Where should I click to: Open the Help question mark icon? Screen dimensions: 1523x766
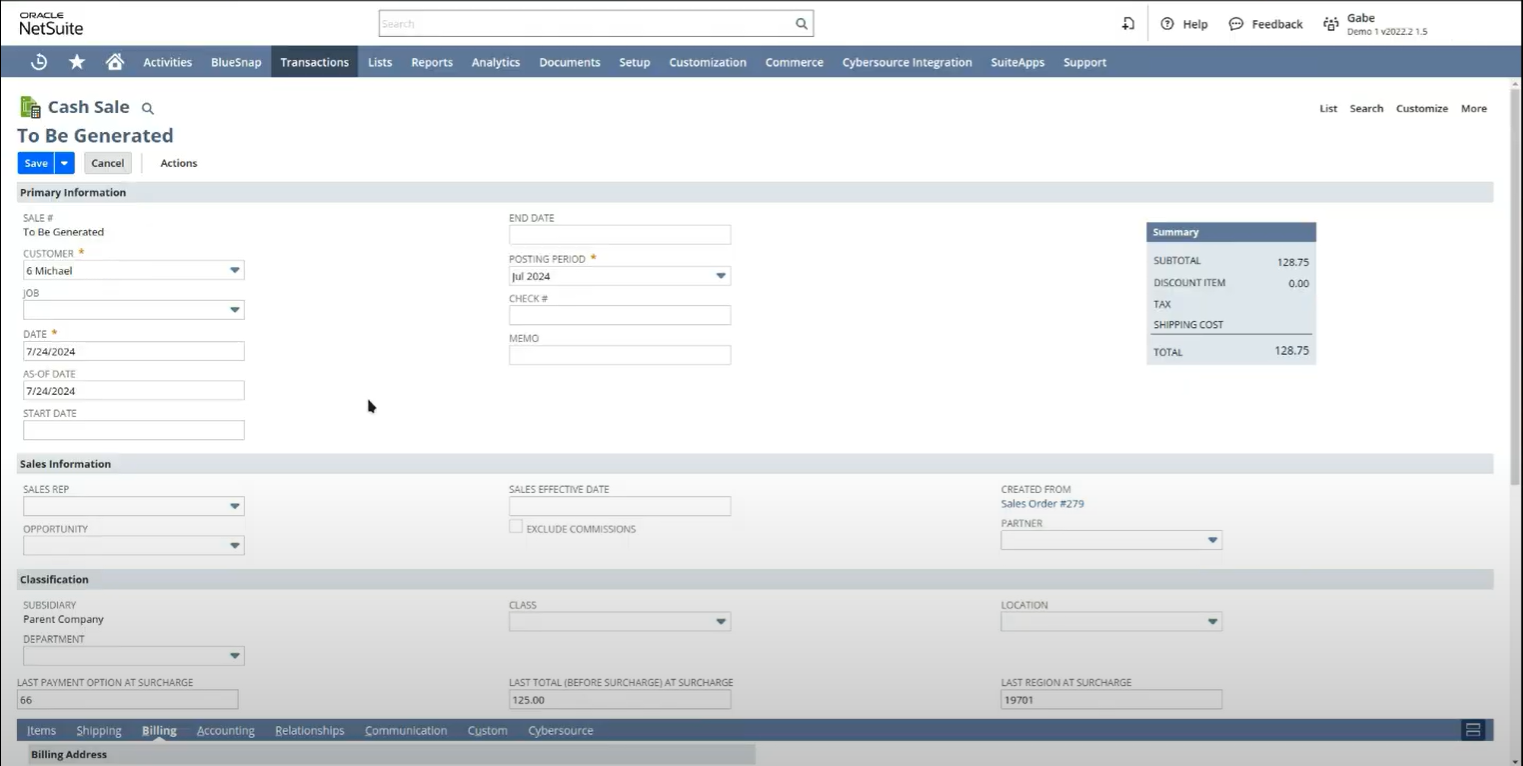tap(1167, 24)
